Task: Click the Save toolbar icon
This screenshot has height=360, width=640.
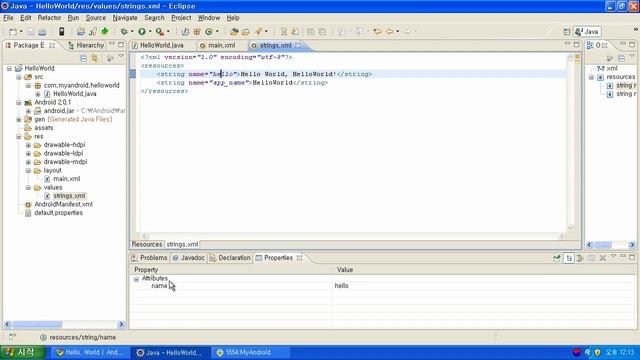Action: coord(31,32)
